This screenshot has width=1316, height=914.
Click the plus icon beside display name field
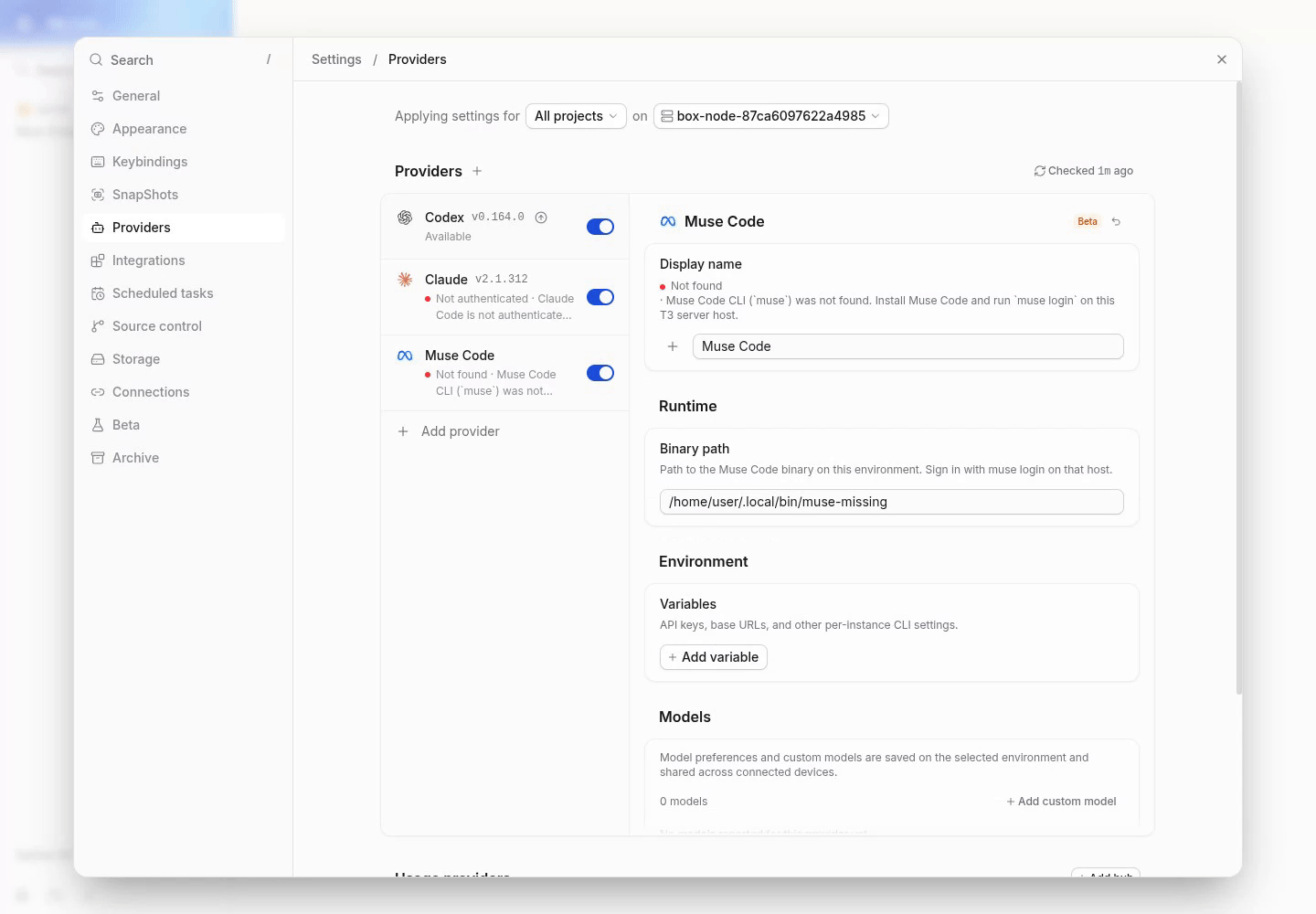coord(673,346)
